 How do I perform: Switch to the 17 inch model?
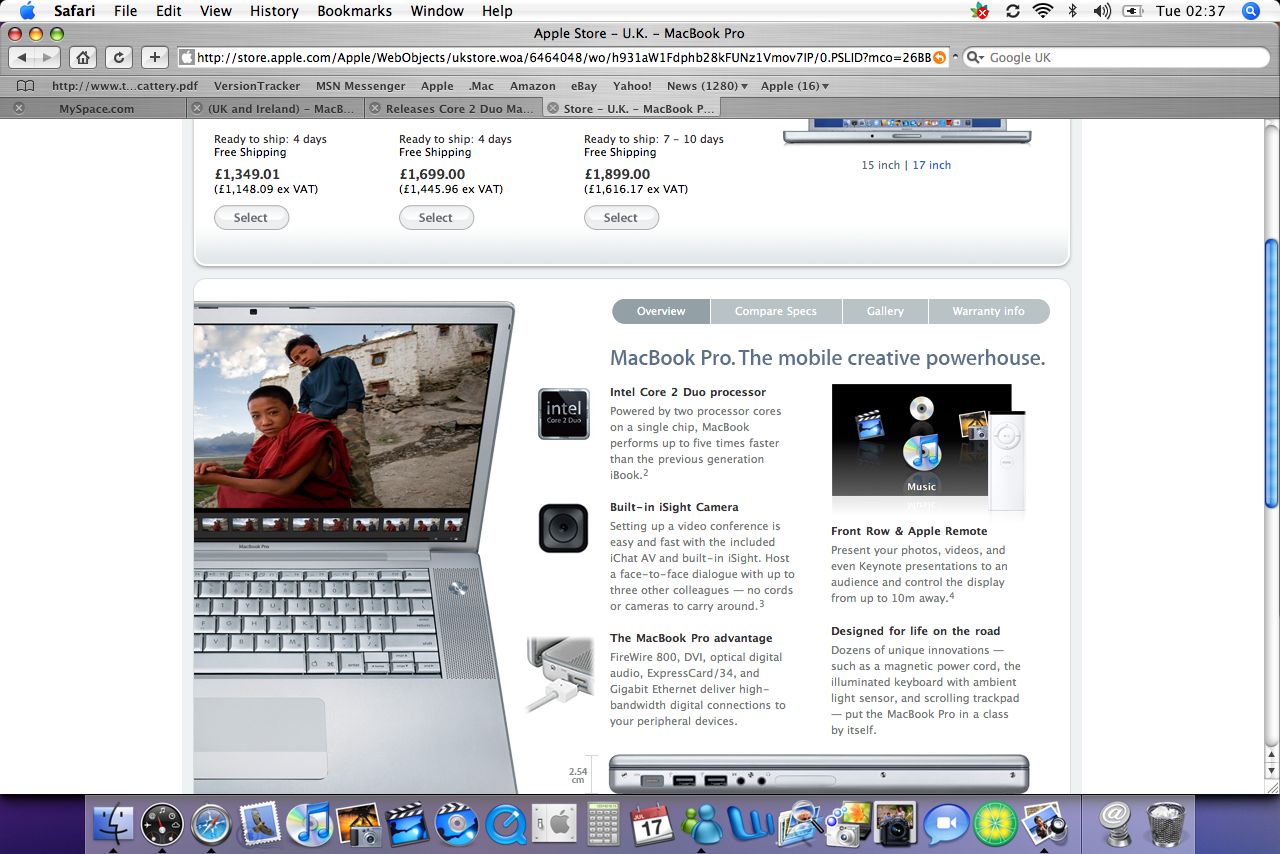click(932, 165)
